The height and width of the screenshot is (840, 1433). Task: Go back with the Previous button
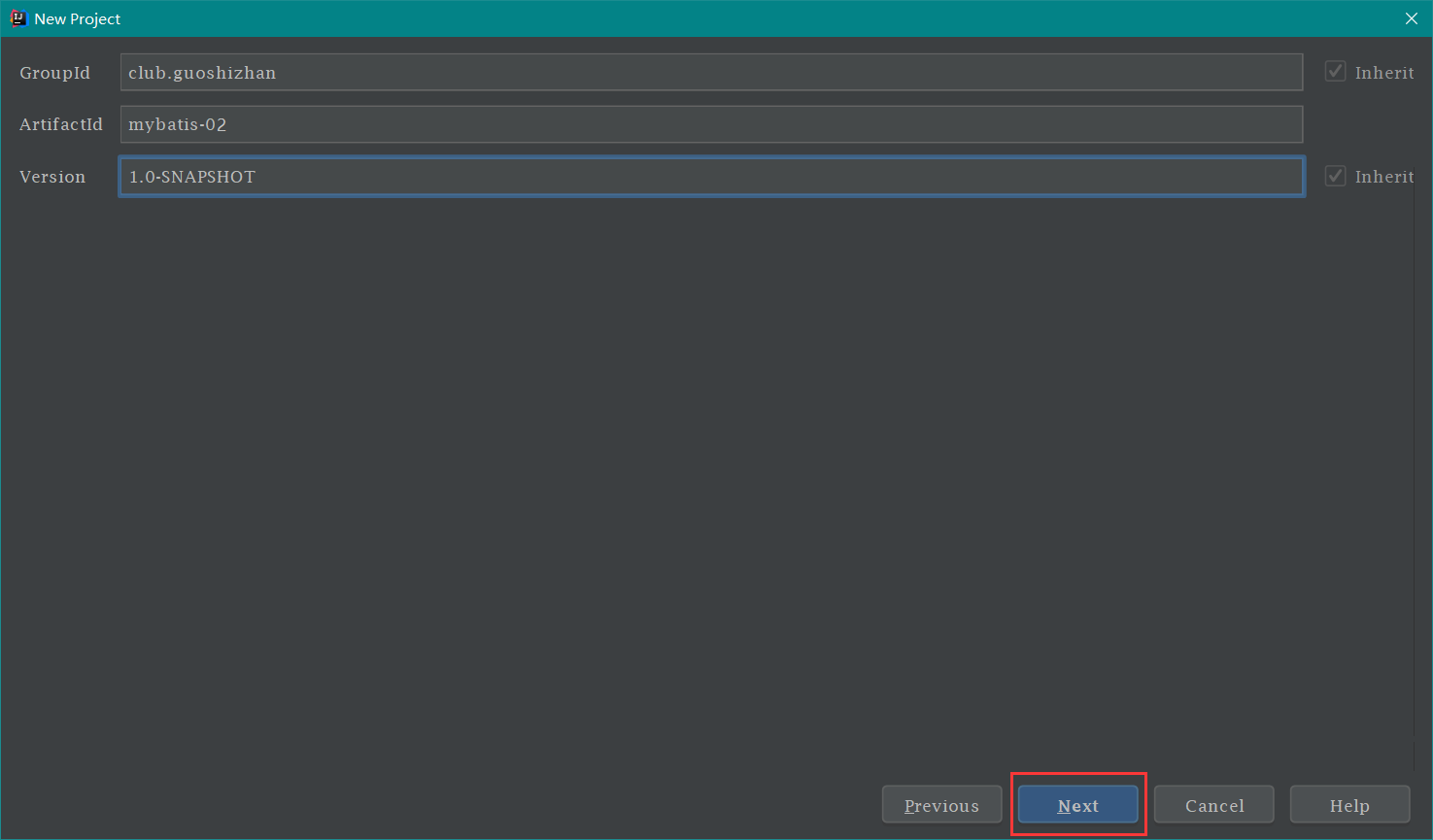coord(941,805)
